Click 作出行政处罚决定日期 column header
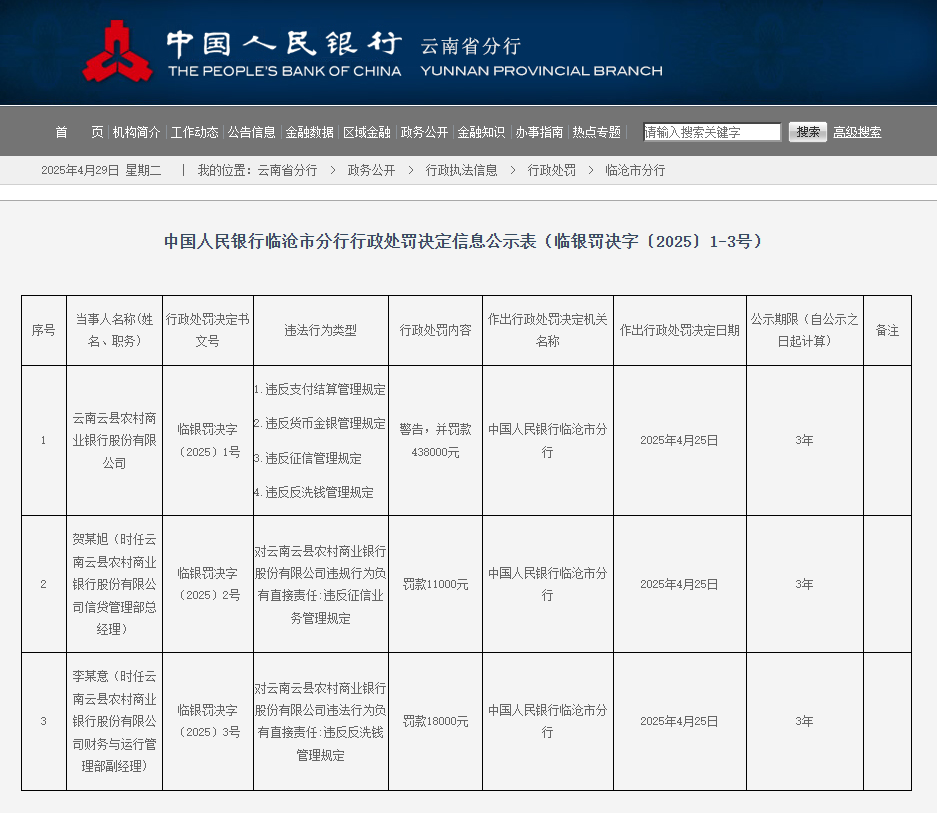 [x=679, y=330]
